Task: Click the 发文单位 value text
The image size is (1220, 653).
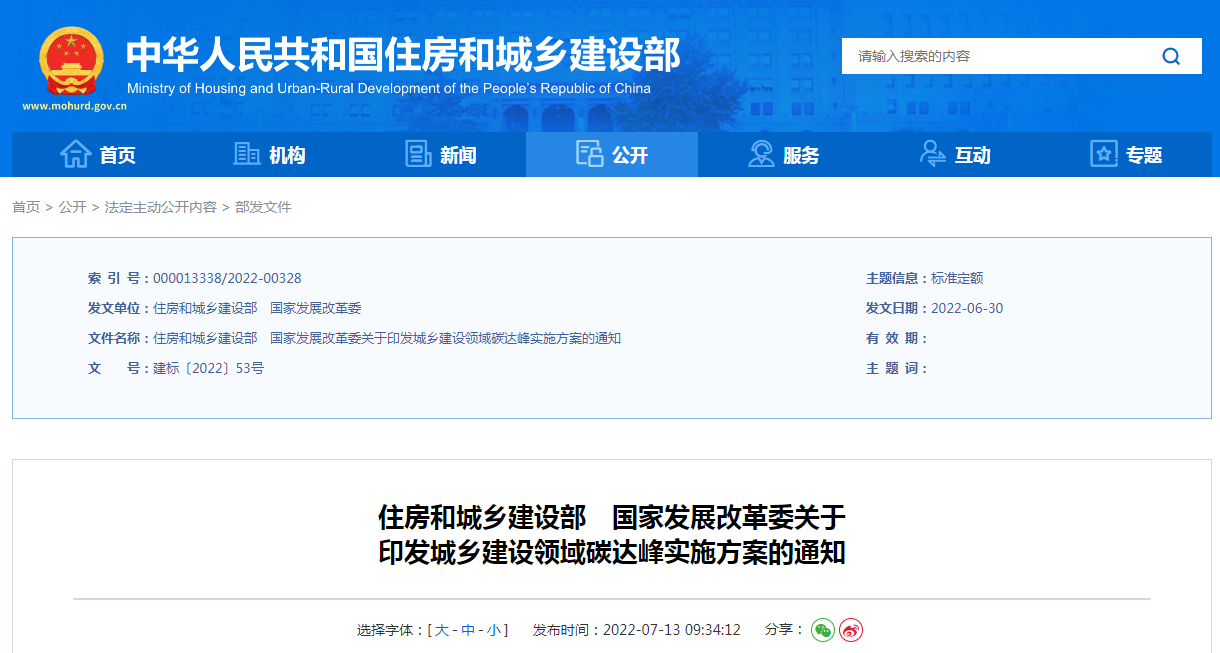Action: coord(257,308)
